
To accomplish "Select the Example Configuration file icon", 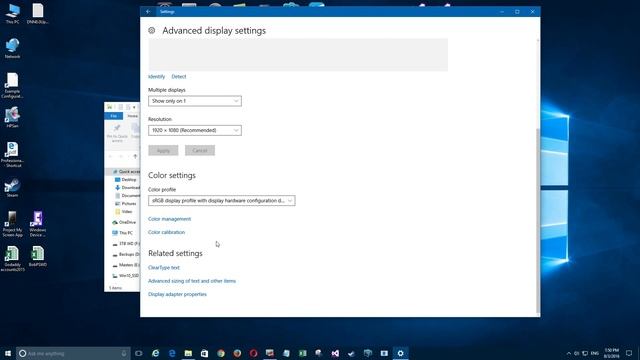I will (12, 85).
